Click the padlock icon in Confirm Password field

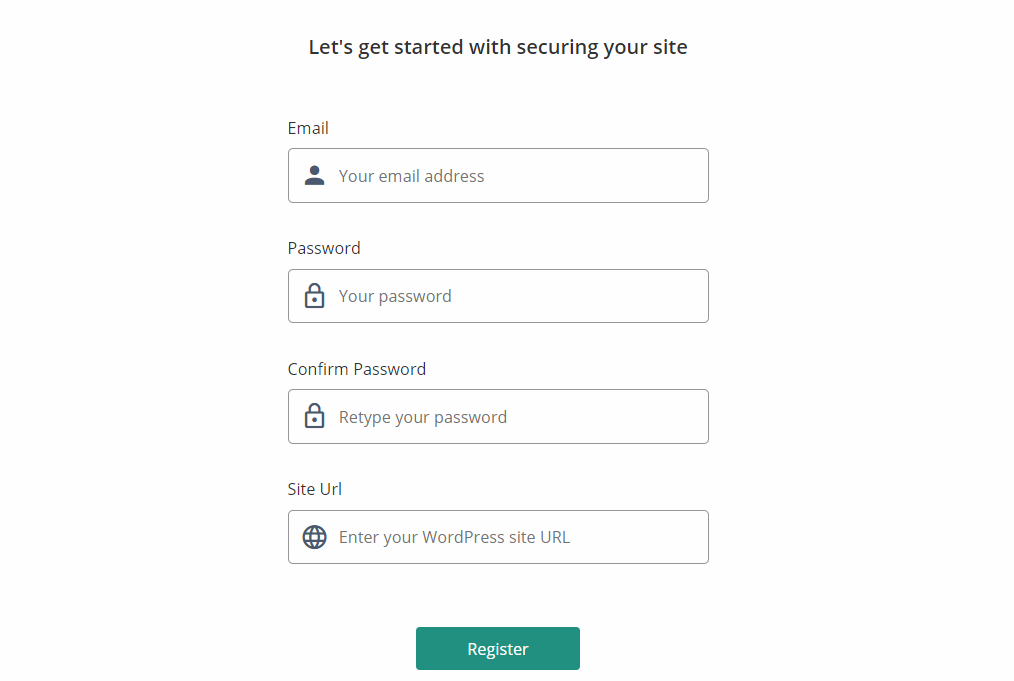(315, 417)
